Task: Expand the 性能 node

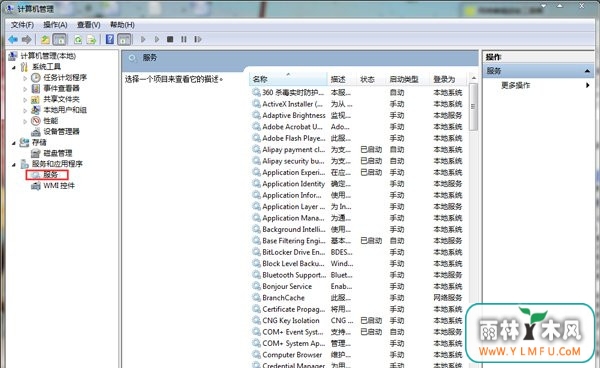Action: point(25,121)
